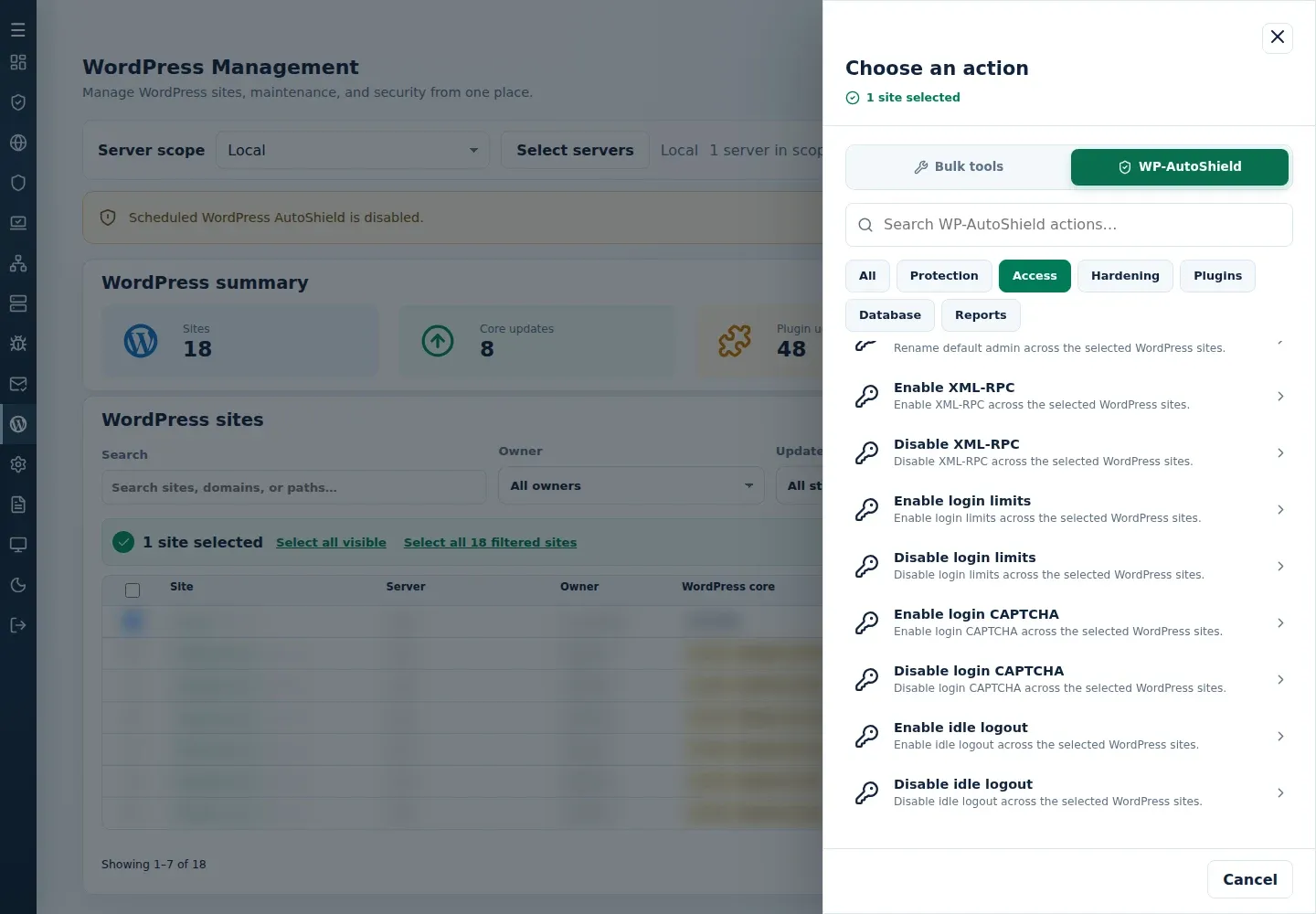The image size is (1316, 914).
Task: Toggle dark mode with the moon icon
Action: (x=18, y=585)
